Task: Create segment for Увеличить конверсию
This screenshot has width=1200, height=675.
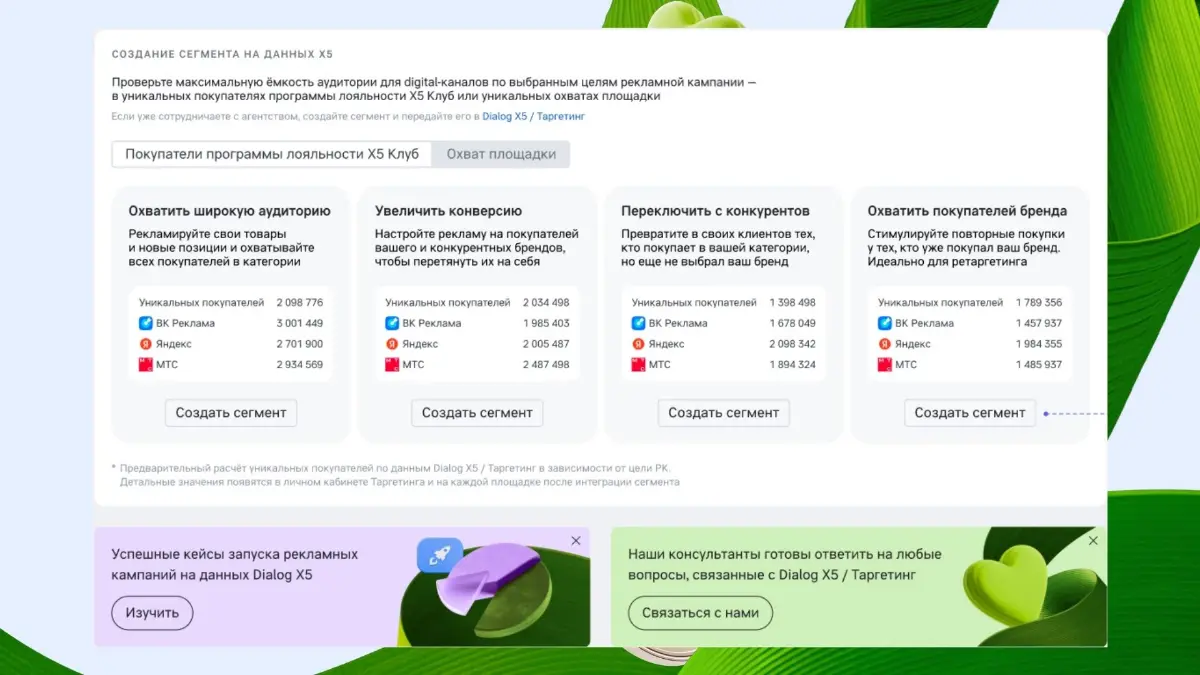Action: pyautogui.click(x=477, y=413)
